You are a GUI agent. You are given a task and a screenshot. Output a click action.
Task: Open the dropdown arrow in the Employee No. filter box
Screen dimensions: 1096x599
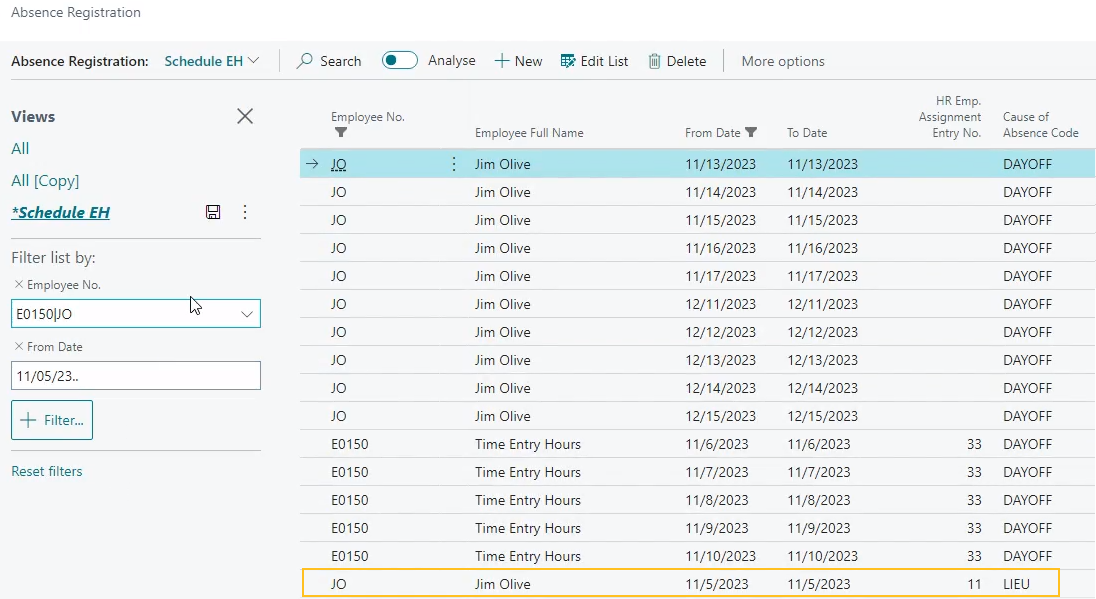pos(247,313)
